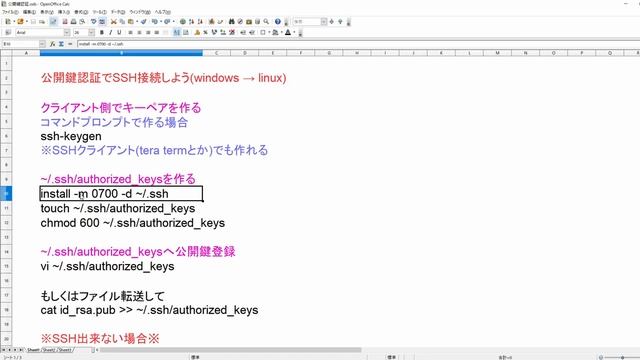640x360 pixels.
Task: Select the Format Paintbrush tool
Action: pyautogui.click(x=143, y=22)
